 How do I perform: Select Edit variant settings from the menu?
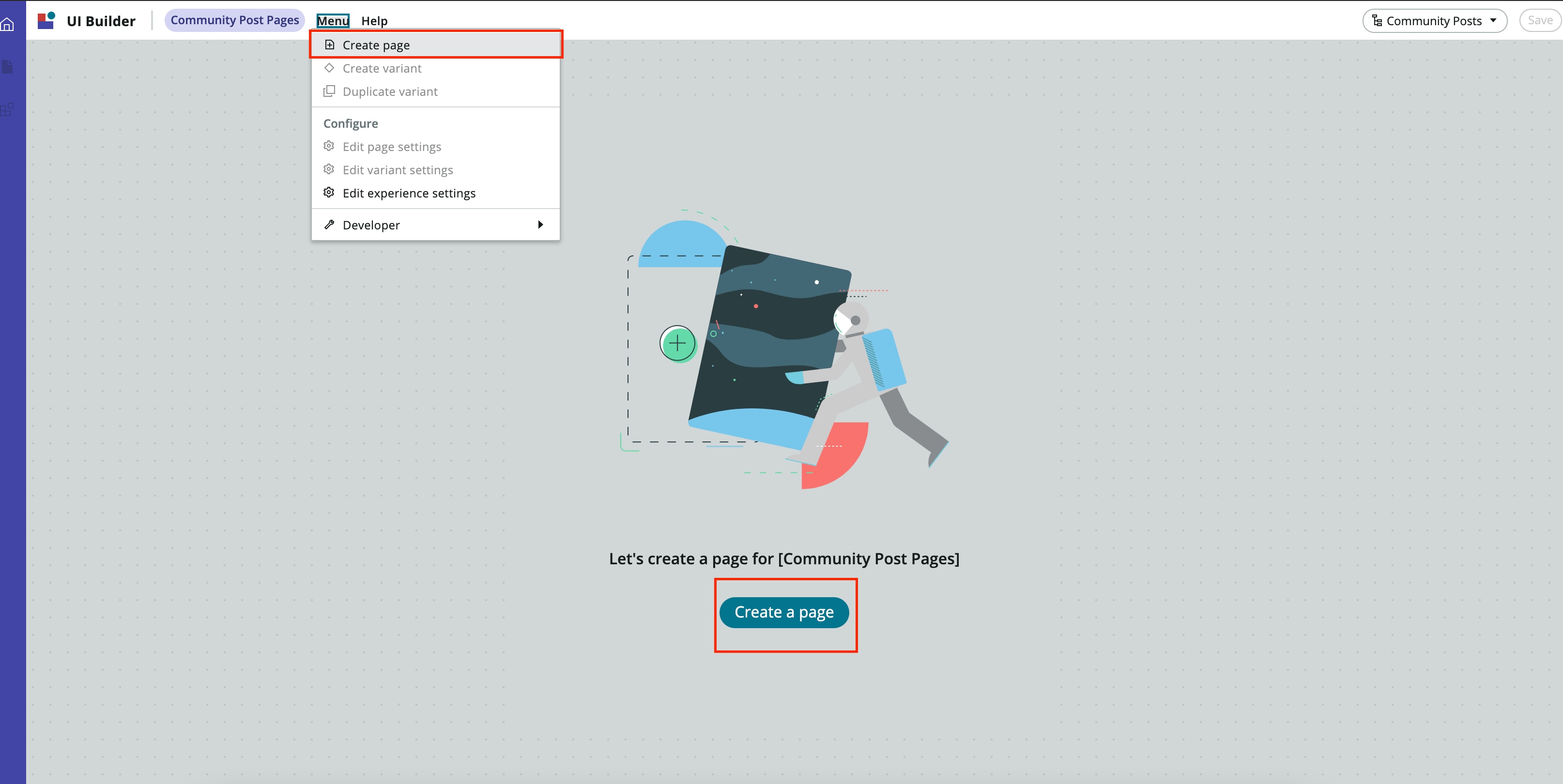[x=398, y=170]
